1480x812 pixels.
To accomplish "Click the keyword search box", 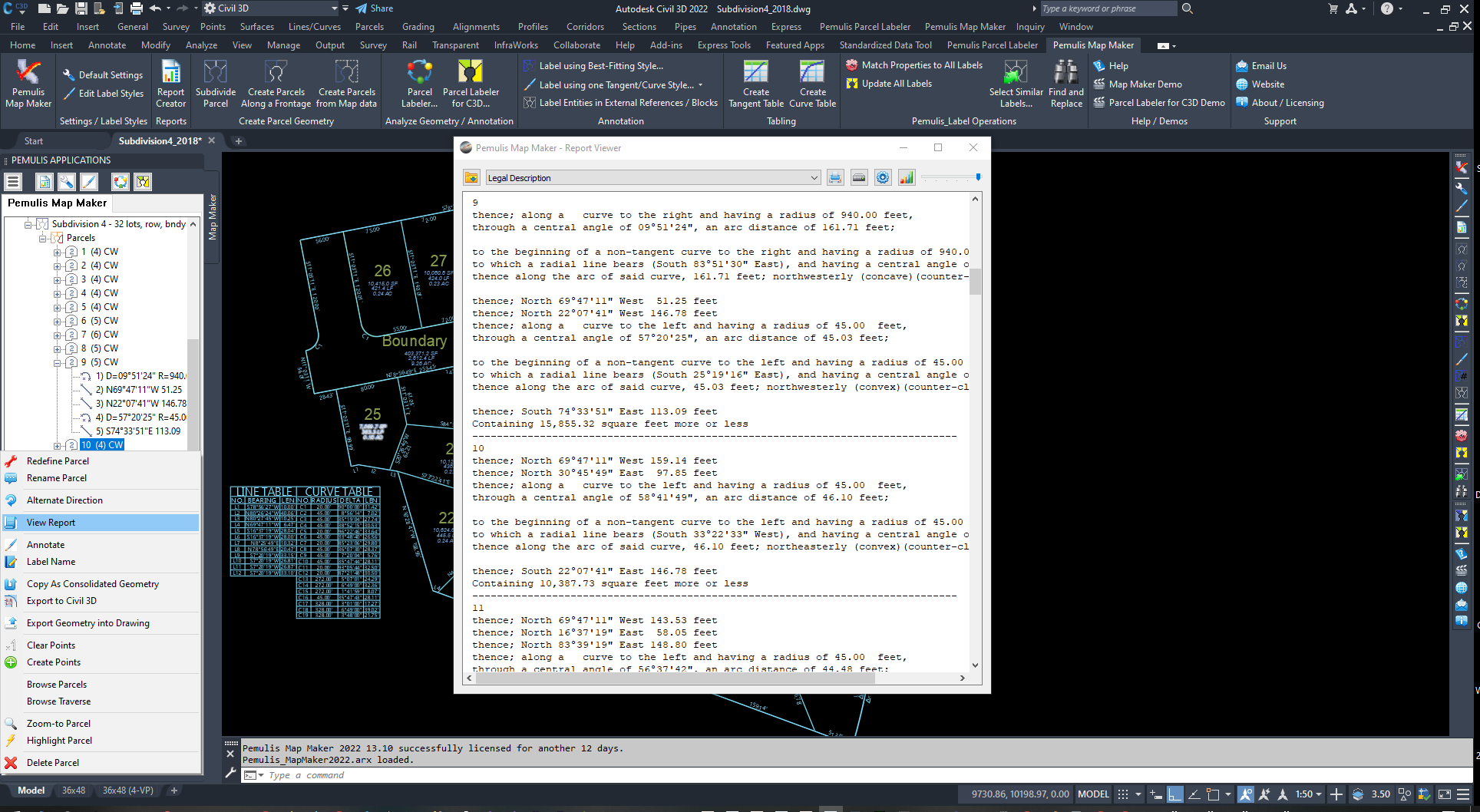I will pyautogui.click(x=1108, y=8).
